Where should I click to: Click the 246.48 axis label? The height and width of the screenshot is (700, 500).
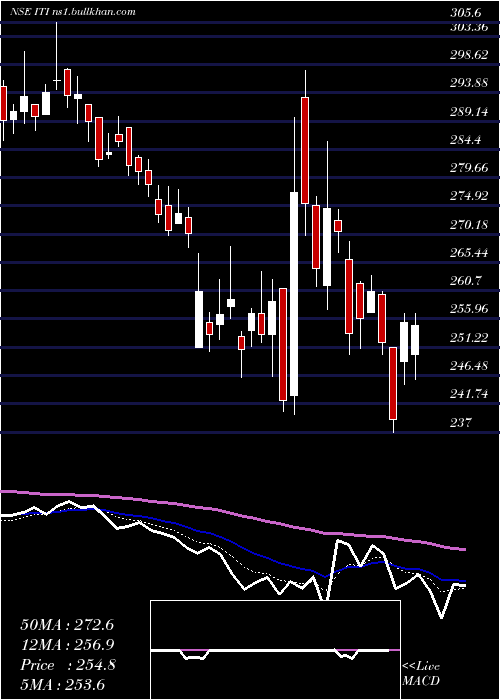pos(468,366)
